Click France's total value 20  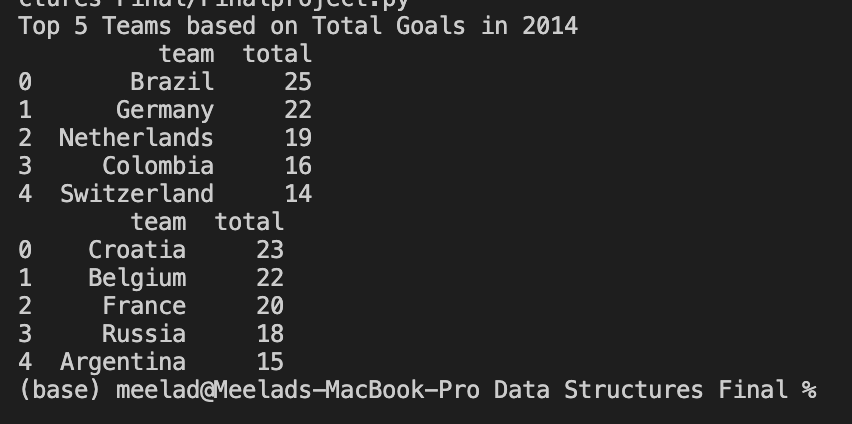(269, 305)
